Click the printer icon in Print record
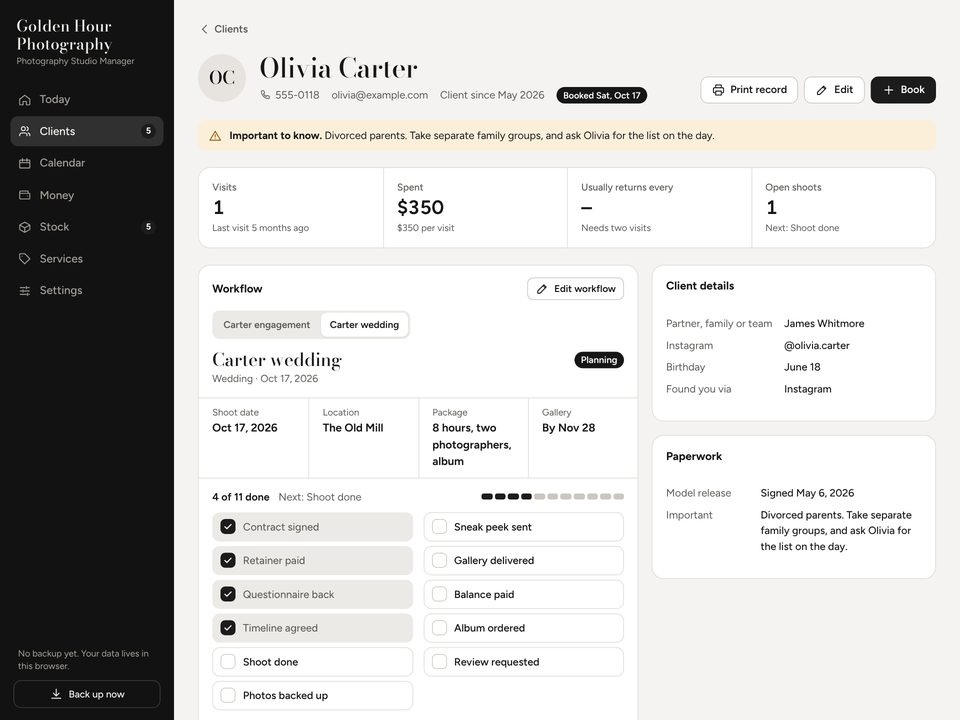 pos(718,90)
